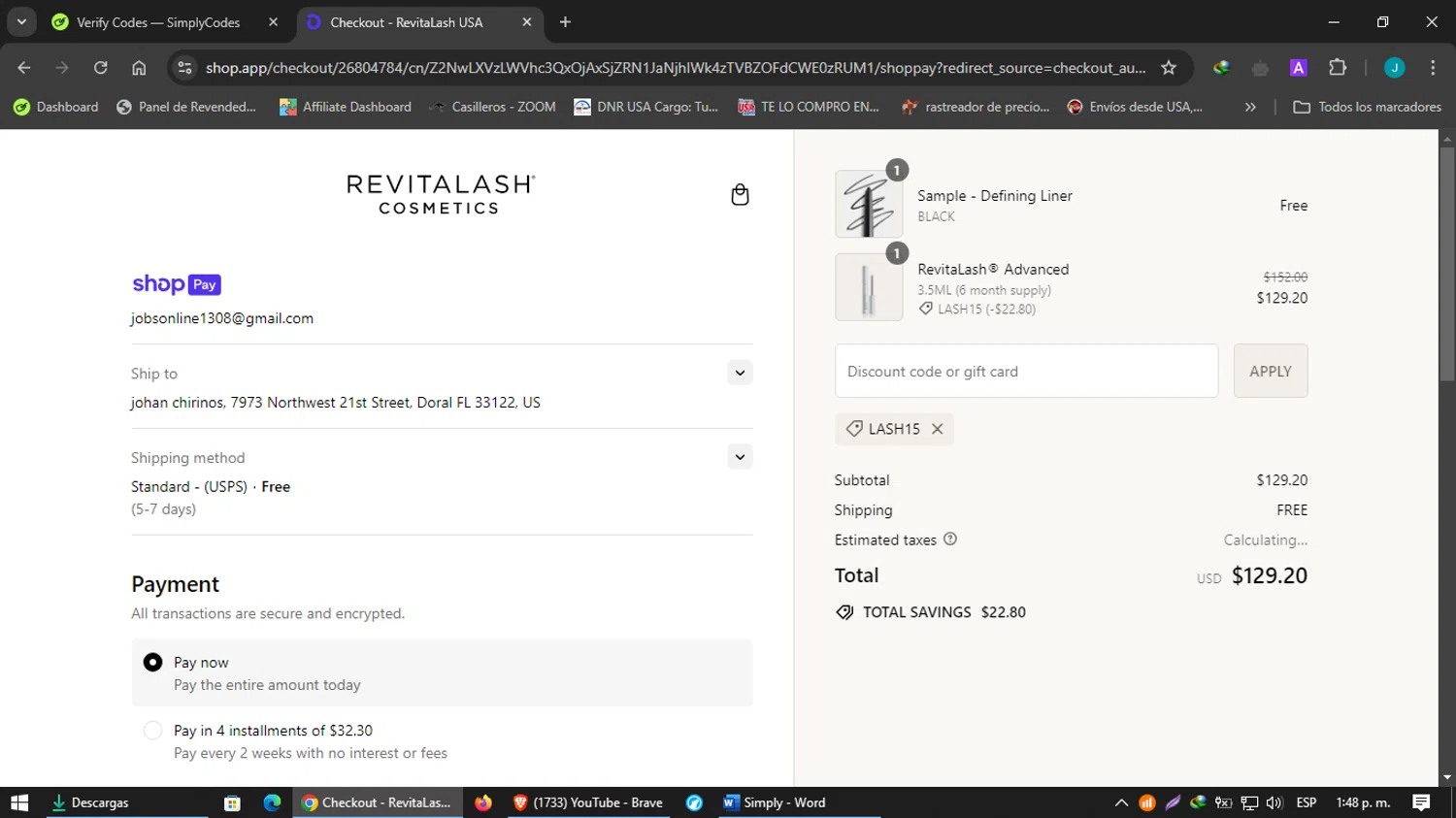Select the Pay now radio option
This screenshot has width=1456, height=818.
coord(152,663)
